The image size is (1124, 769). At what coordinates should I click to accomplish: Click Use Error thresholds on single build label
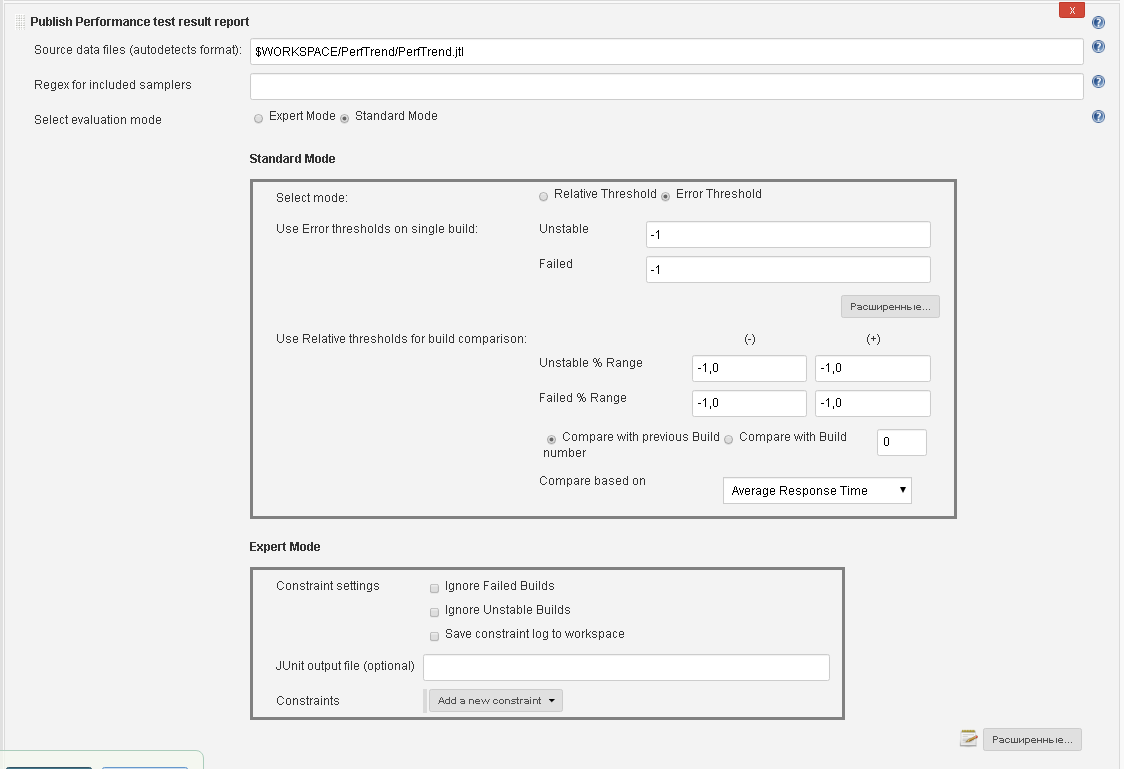tap(377, 229)
